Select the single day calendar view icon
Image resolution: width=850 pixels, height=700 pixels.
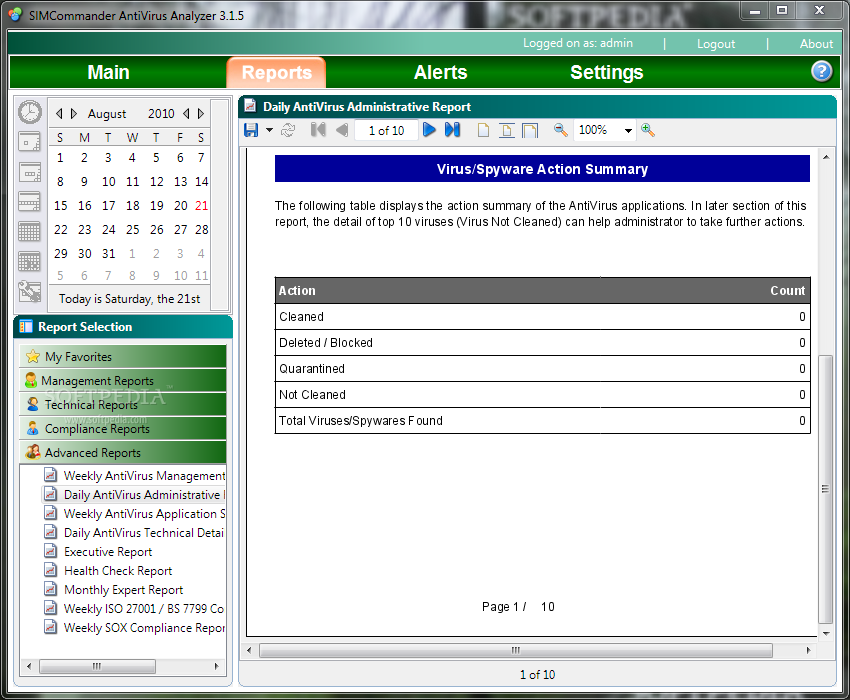(29, 142)
